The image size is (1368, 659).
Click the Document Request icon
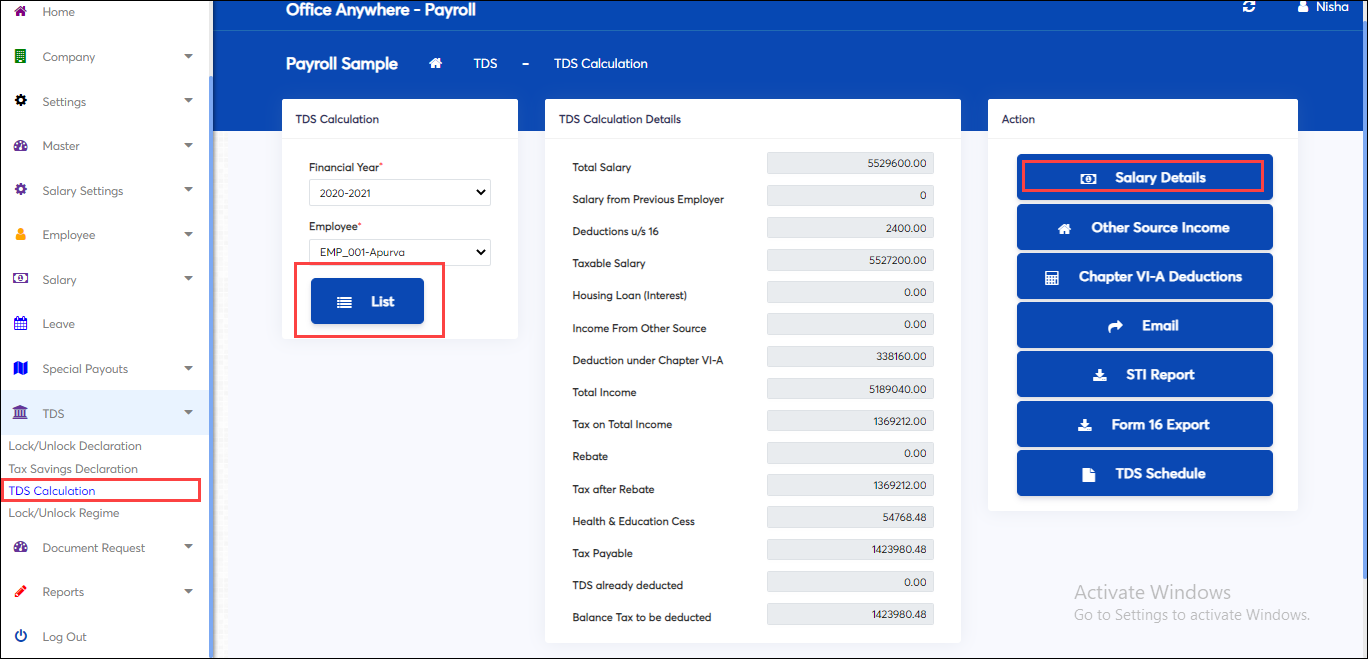click(x=21, y=547)
